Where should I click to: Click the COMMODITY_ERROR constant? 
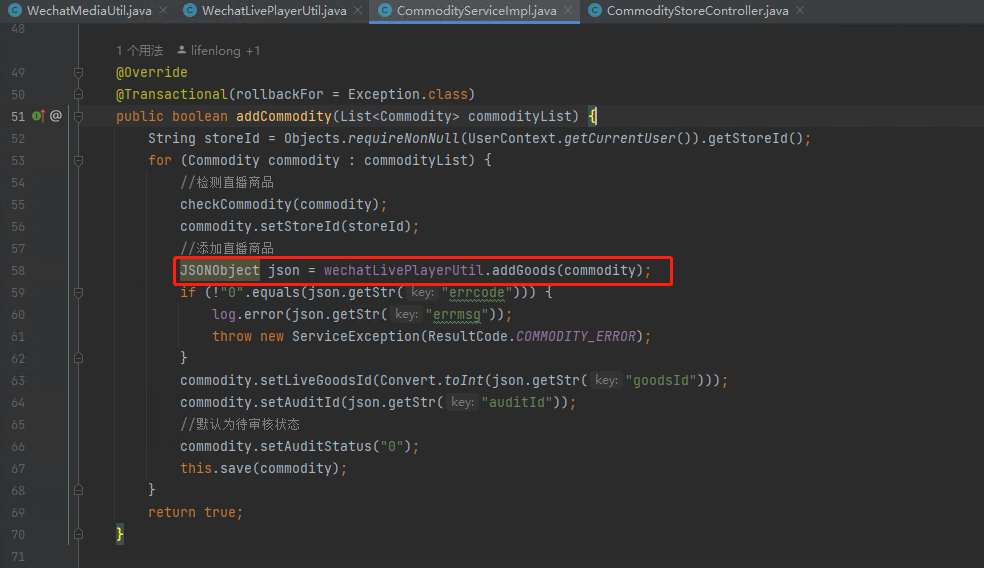(x=575, y=336)
